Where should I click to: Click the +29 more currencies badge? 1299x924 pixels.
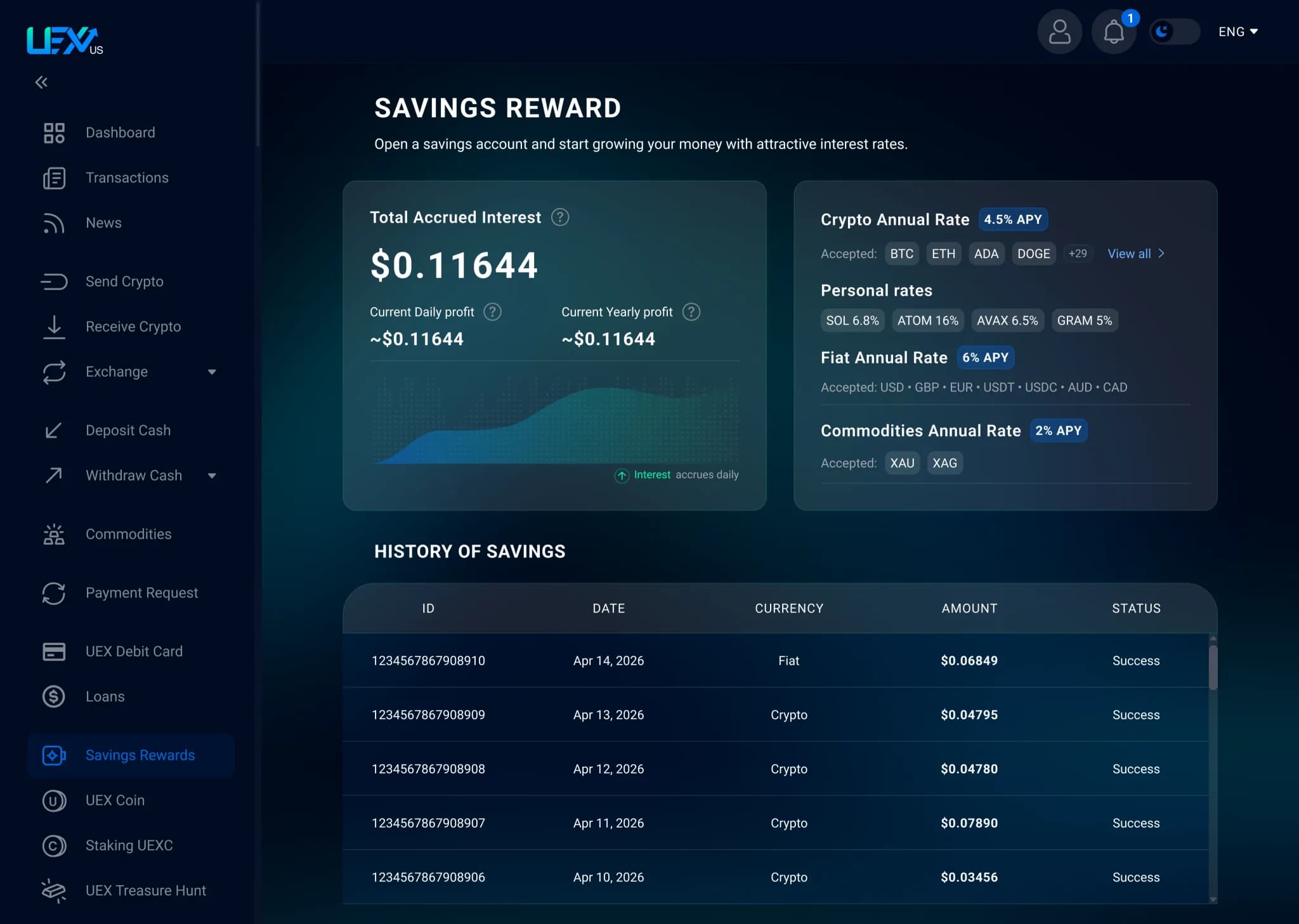[x=1078, y=254]
